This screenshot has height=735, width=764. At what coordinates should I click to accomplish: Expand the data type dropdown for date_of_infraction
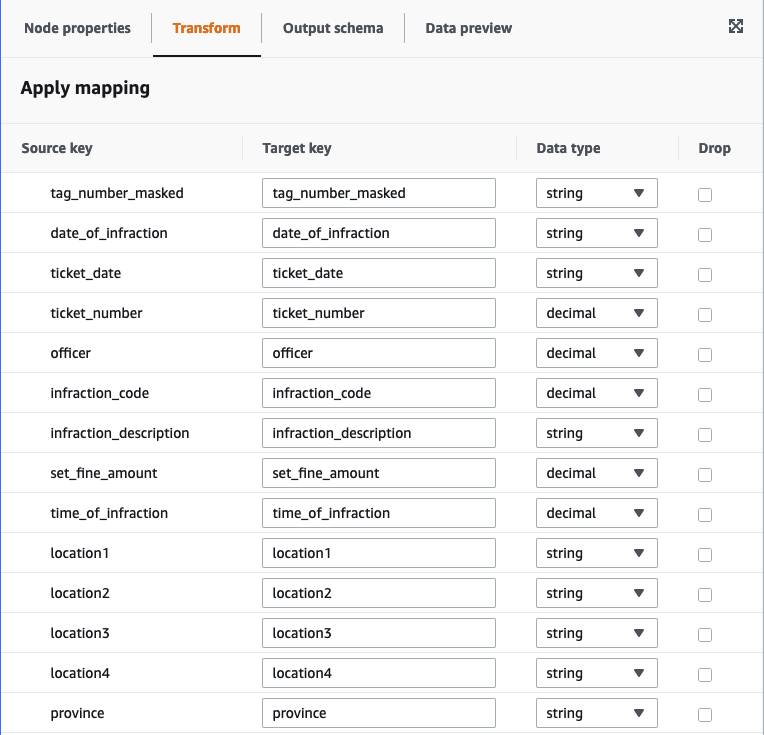click(596, 233)
